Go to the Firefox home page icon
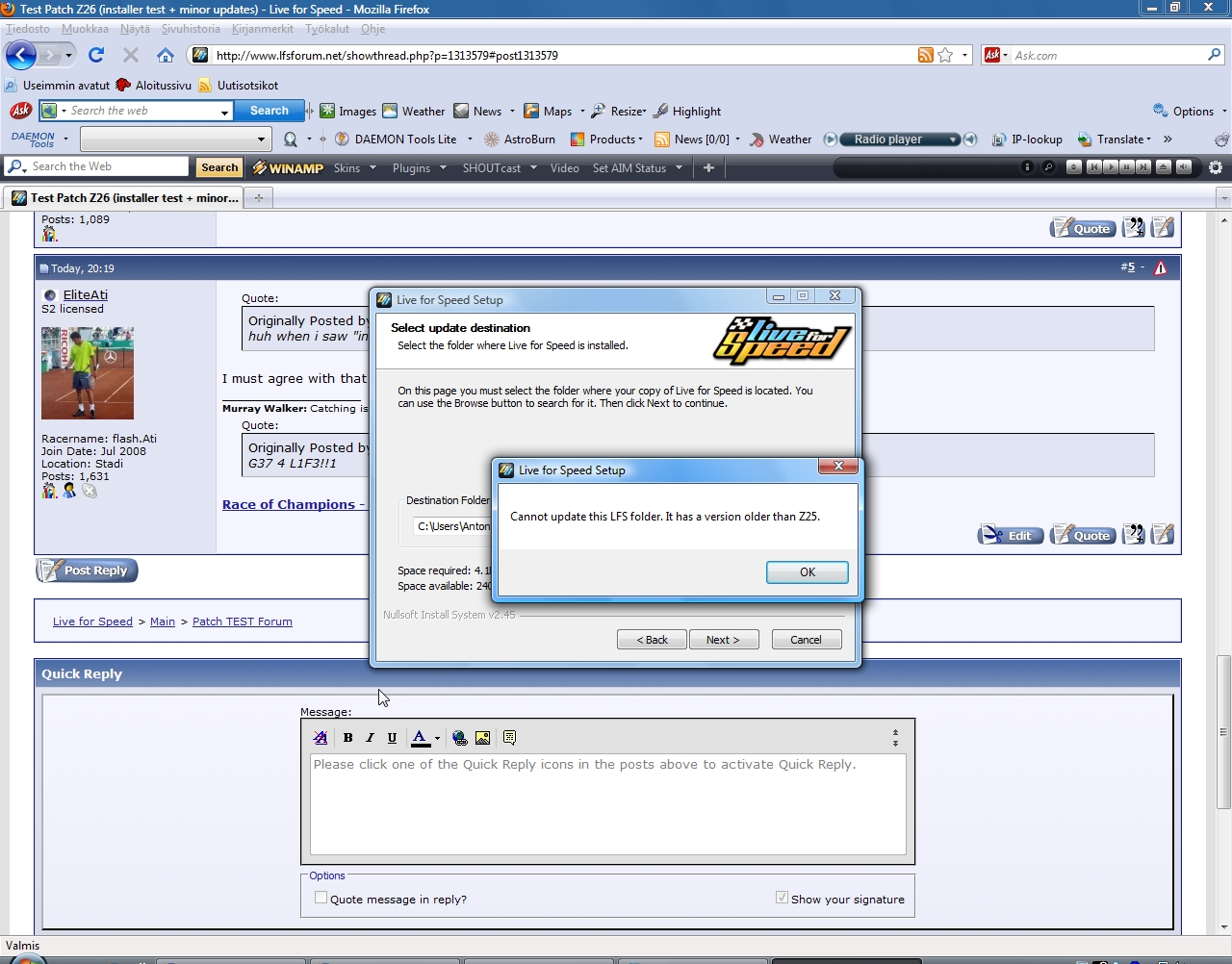This screenshot has width=1232, height=964. click(x=166, y=55)
